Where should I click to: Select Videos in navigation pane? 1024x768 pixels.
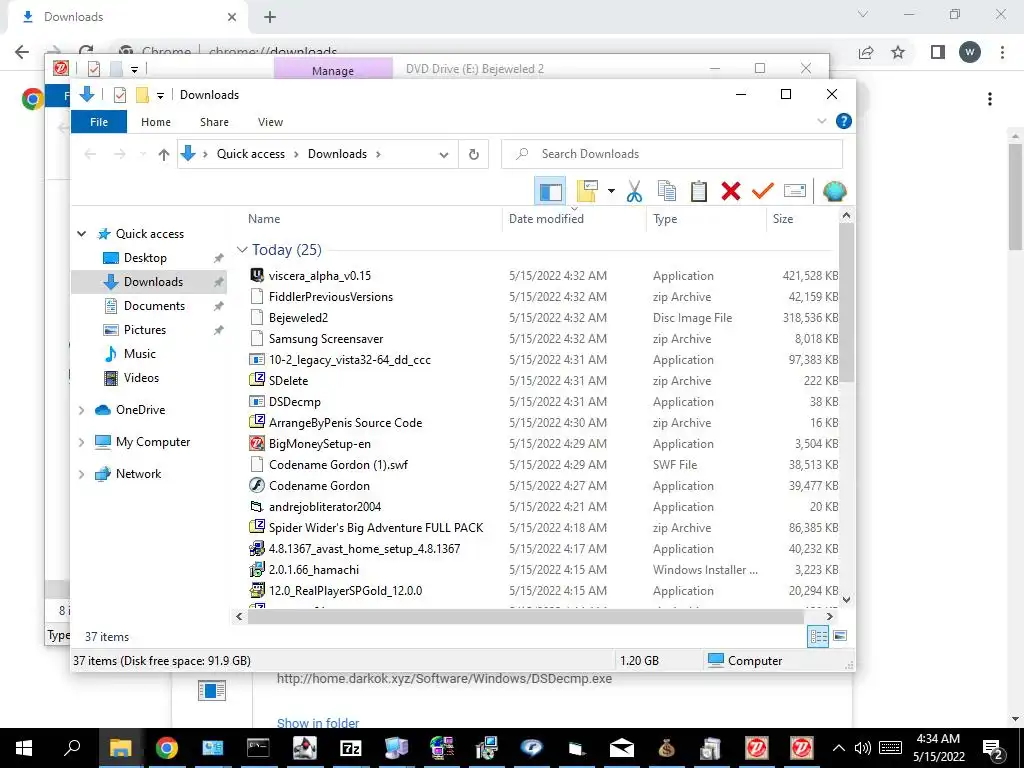tap(141, 378)
